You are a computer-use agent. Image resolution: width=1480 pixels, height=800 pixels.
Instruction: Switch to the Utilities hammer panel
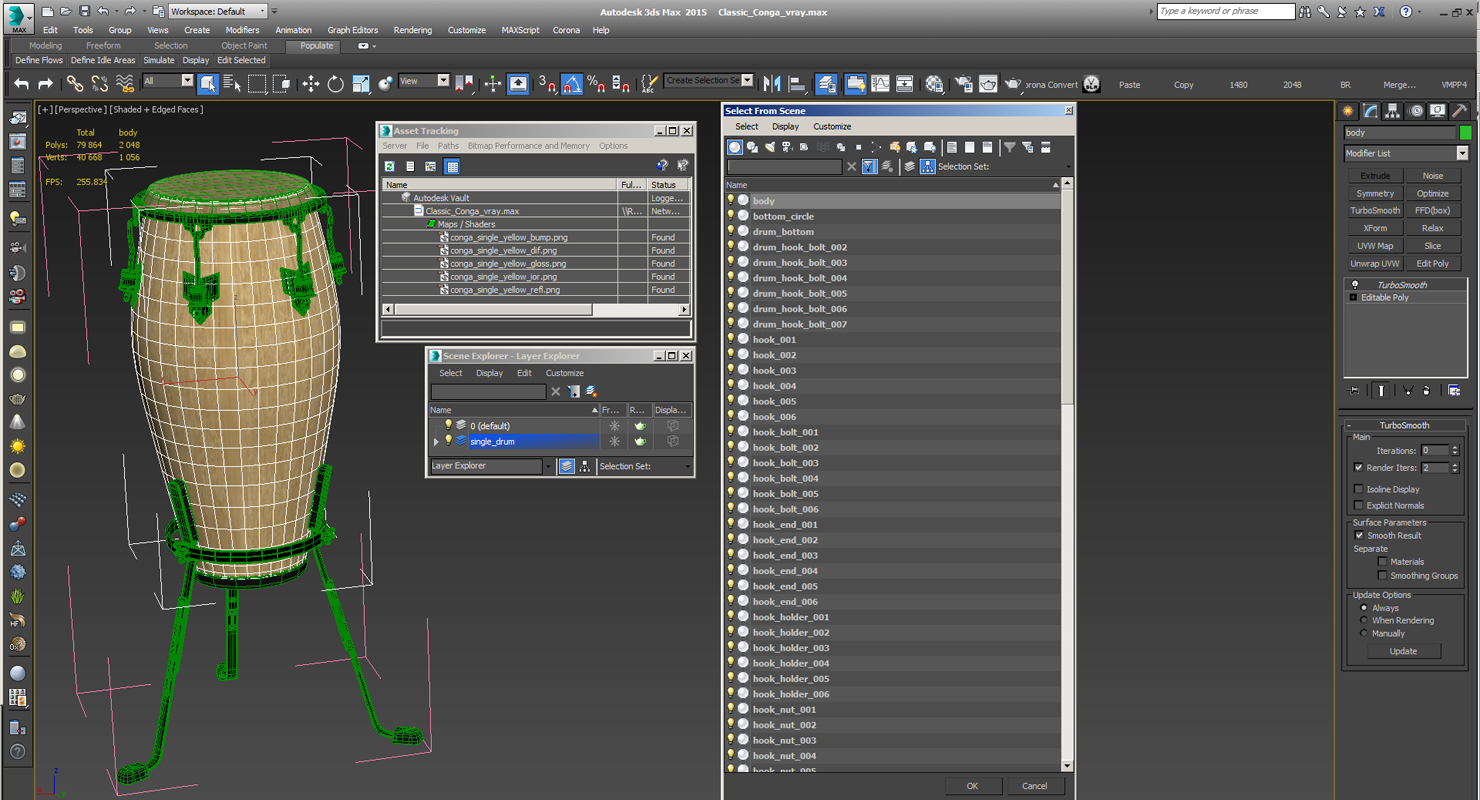click(1460, 111)
